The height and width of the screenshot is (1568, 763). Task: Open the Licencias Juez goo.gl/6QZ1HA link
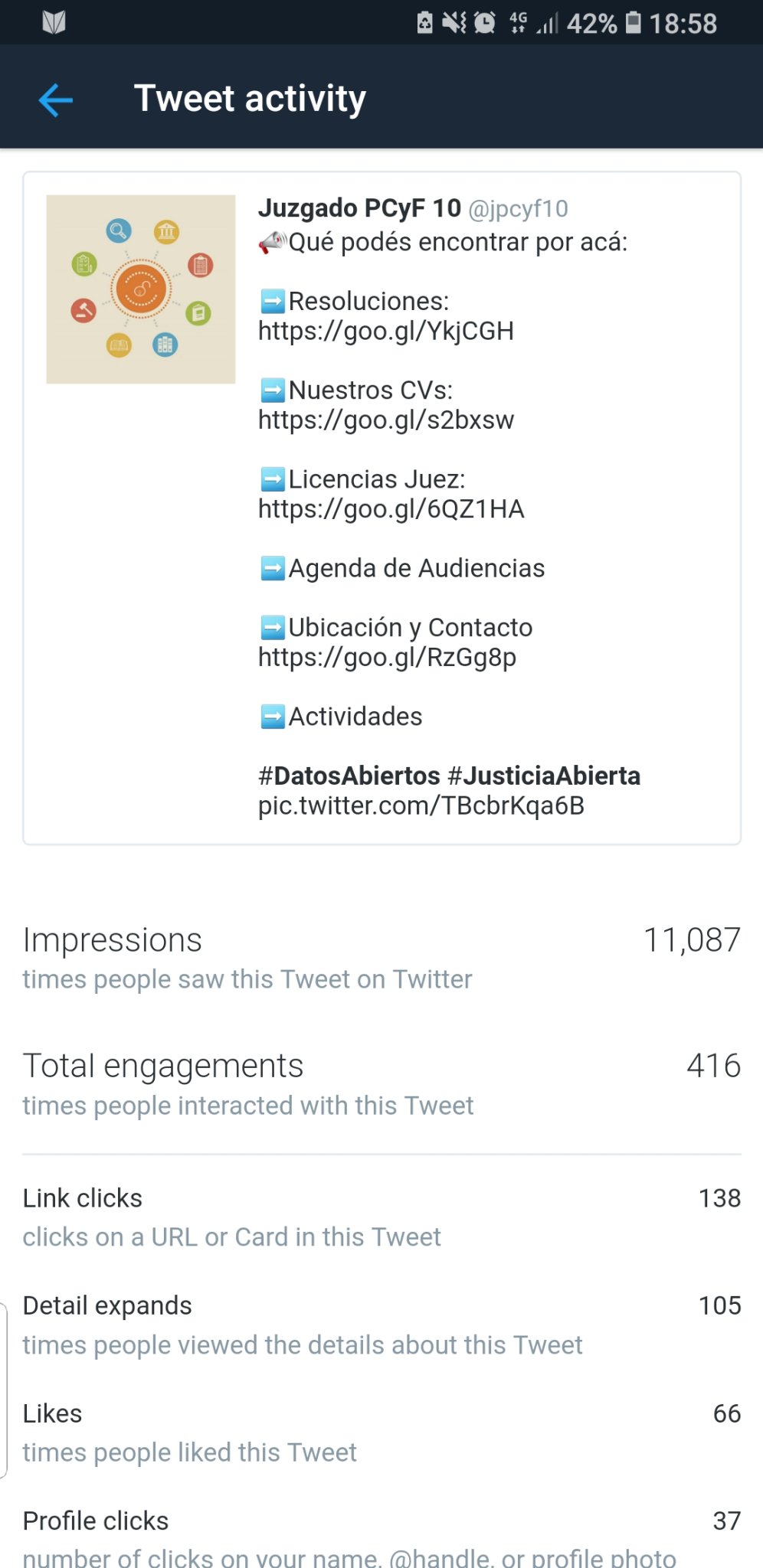(391, 509)
